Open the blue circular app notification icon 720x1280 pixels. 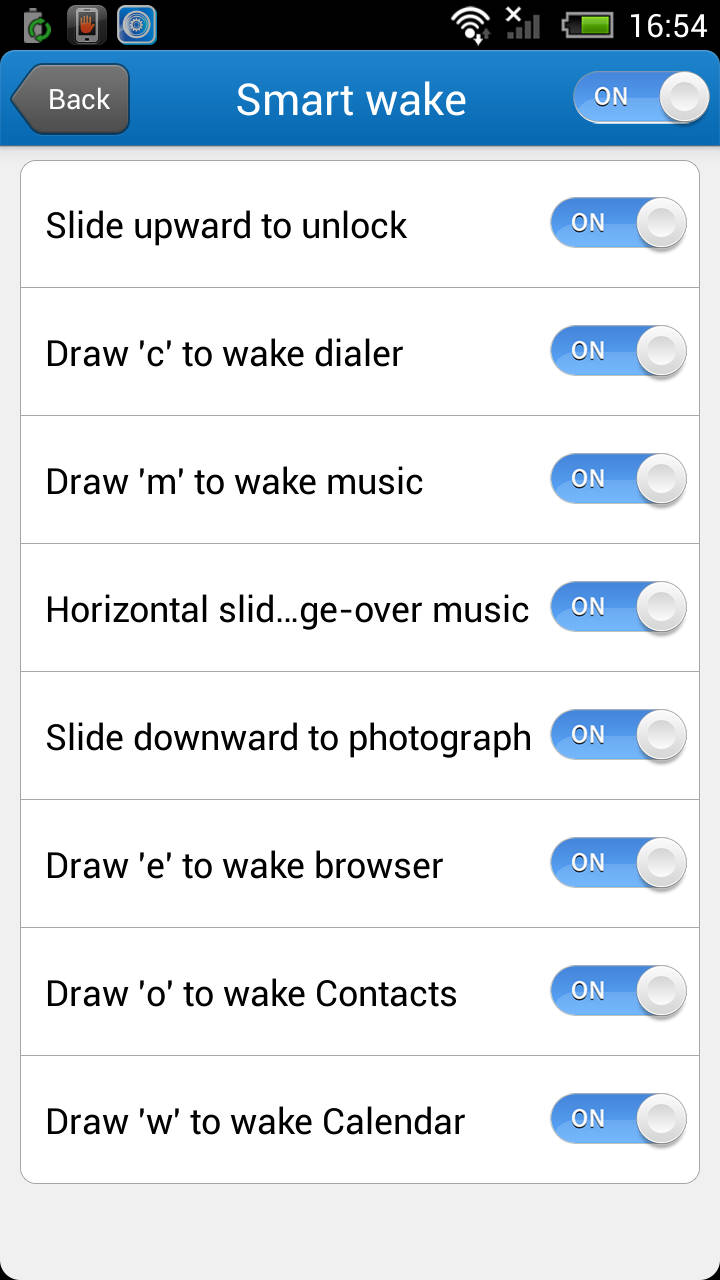pos(137,25)
